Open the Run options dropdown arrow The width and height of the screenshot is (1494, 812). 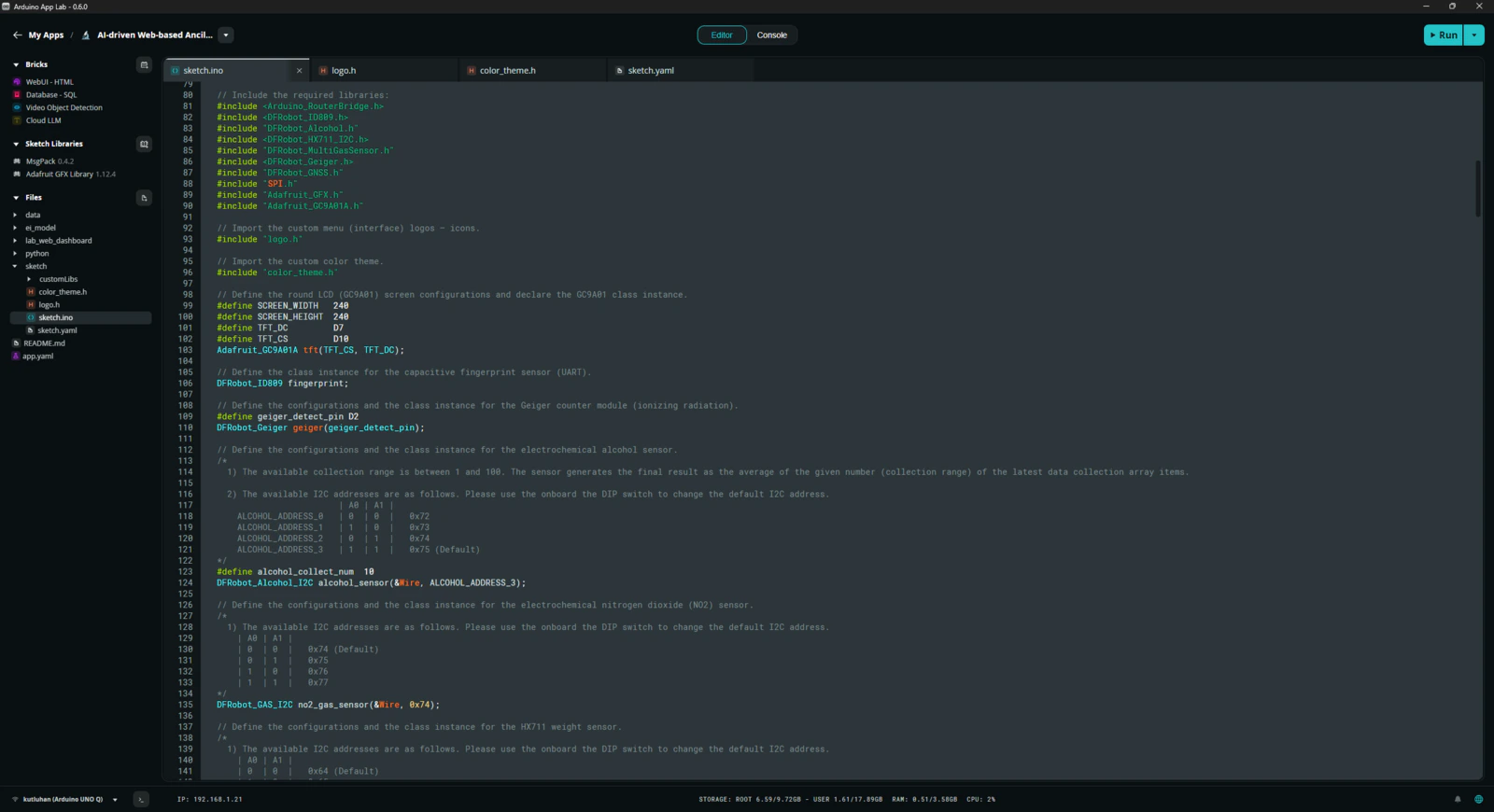click(1474, 35)
